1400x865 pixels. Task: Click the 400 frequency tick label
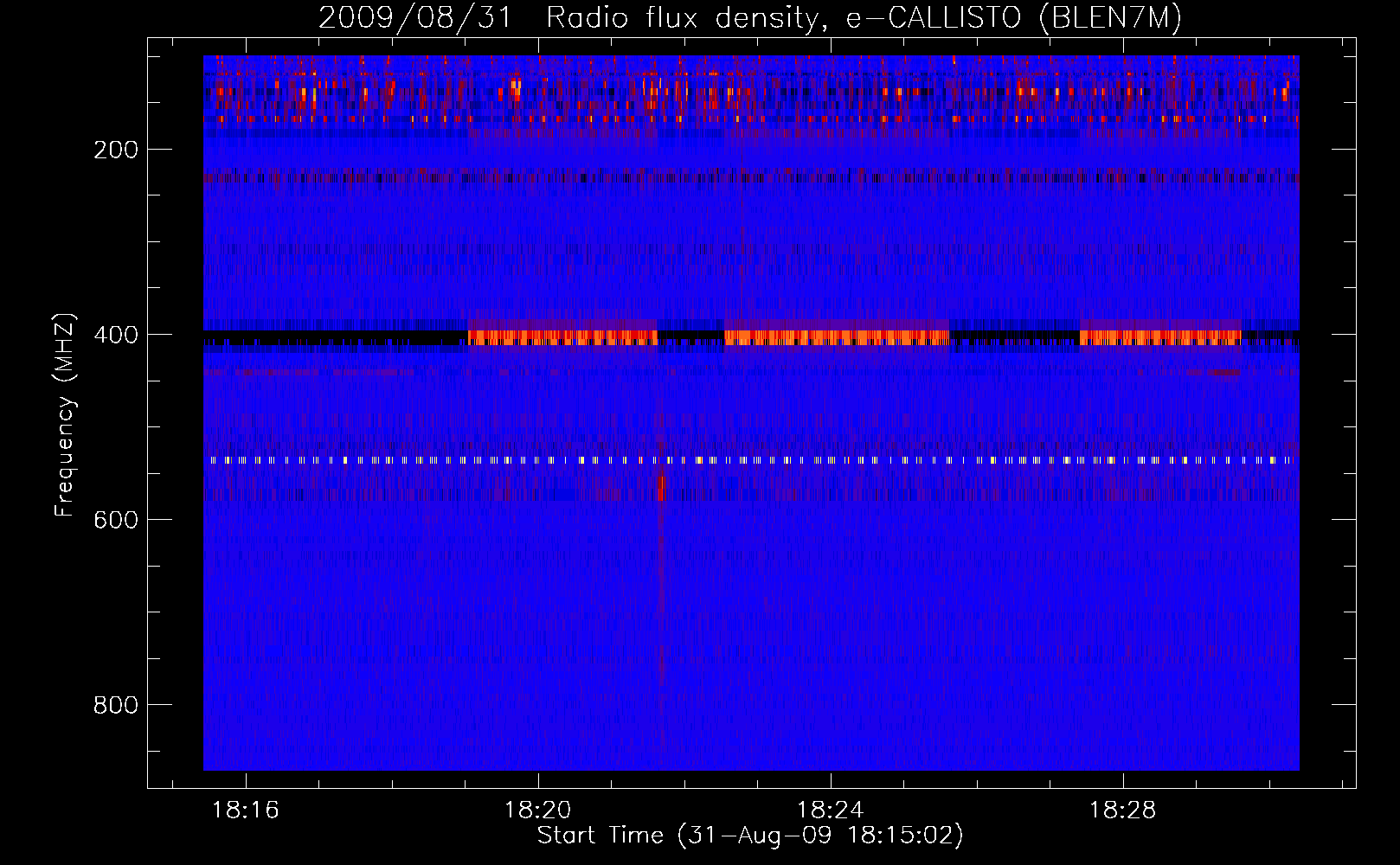point(116,335)
